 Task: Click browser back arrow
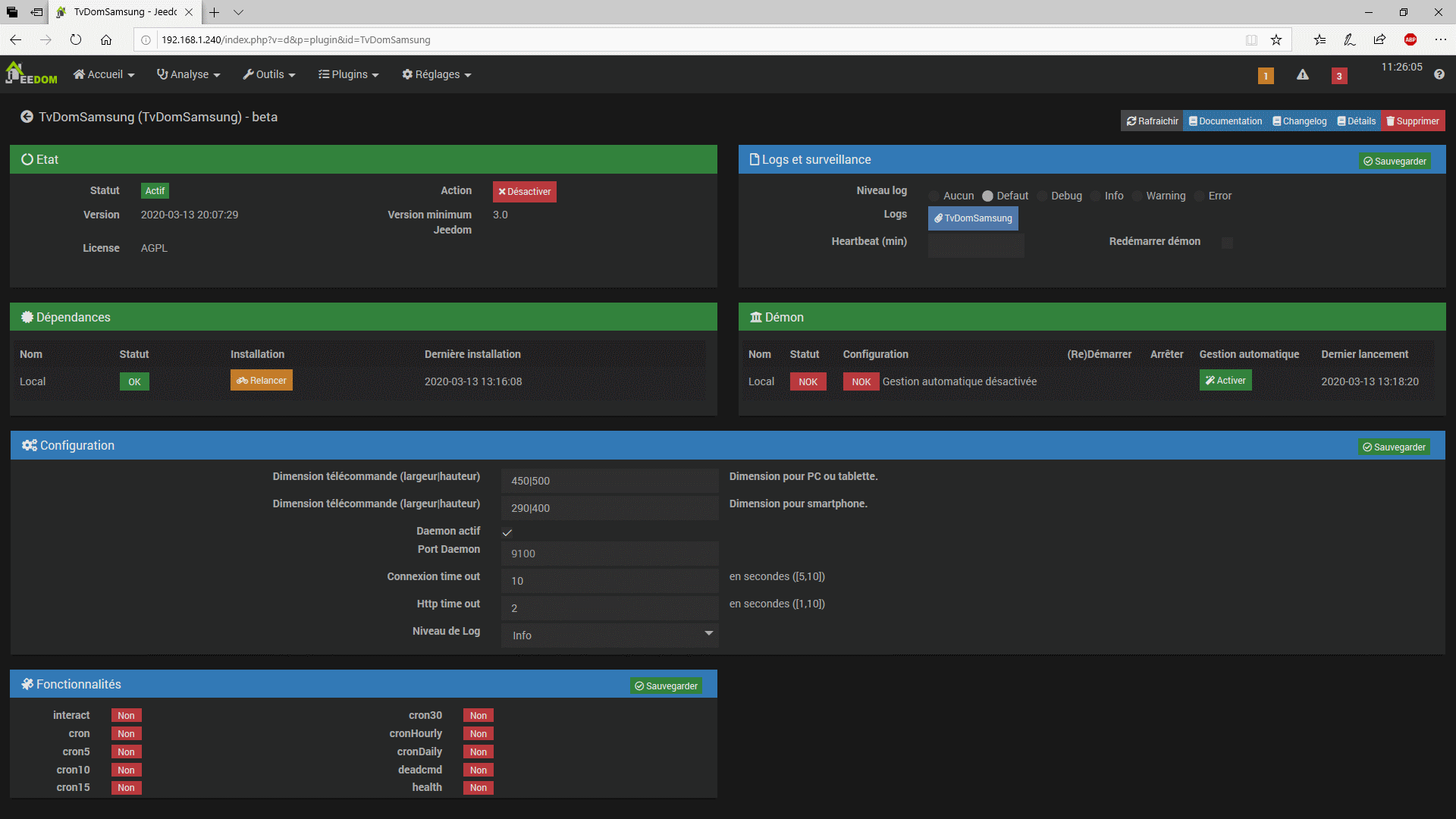16,39
